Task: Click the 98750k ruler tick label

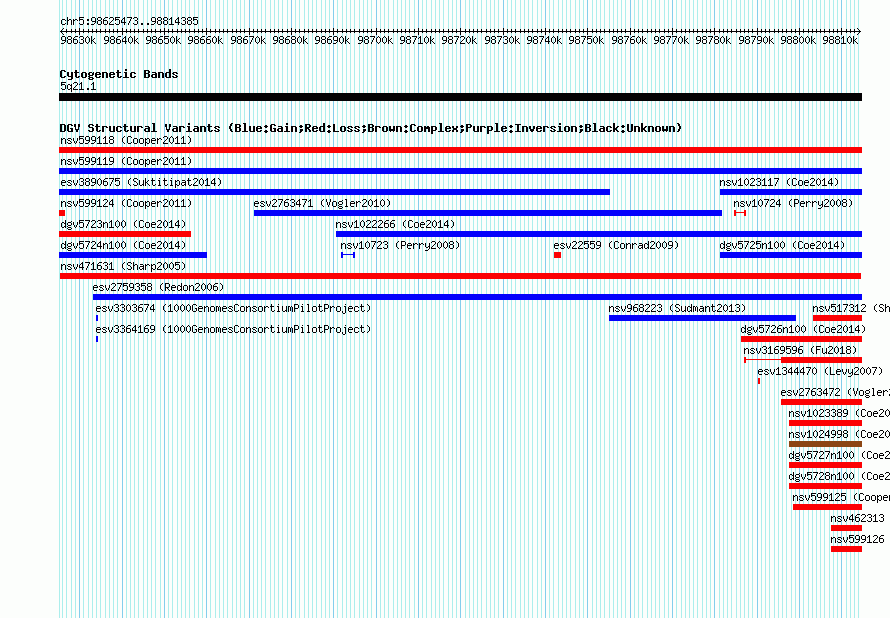Action: click(586, 40)
